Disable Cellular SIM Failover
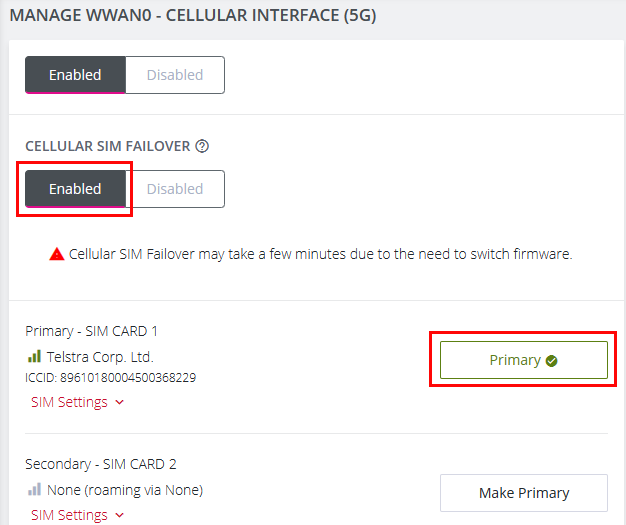Viewport: 626px width, 525px height. coord(175,189)
